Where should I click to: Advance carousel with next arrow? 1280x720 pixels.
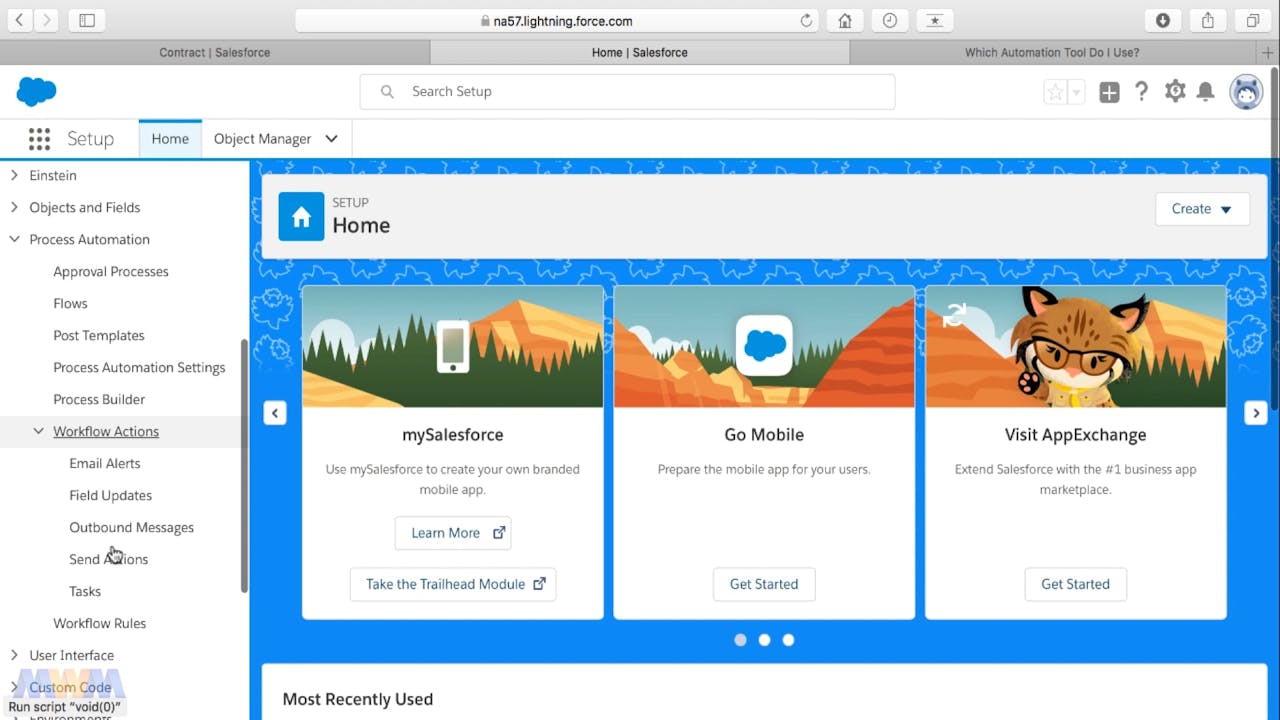click(x=1256, y=413)
